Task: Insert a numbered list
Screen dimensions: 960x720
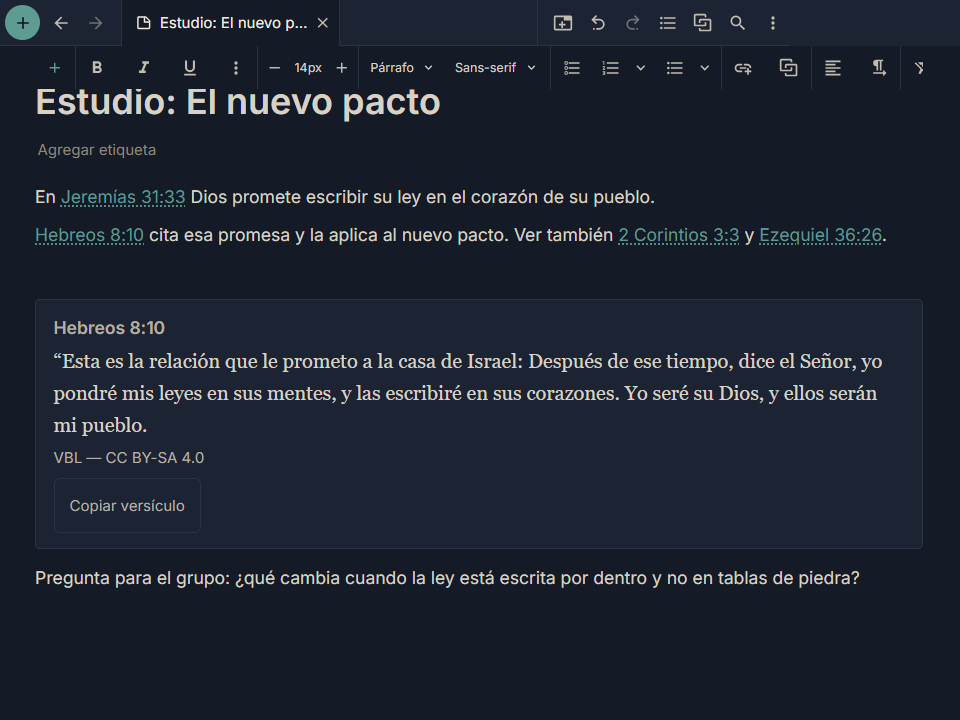Action: point(610,68)
